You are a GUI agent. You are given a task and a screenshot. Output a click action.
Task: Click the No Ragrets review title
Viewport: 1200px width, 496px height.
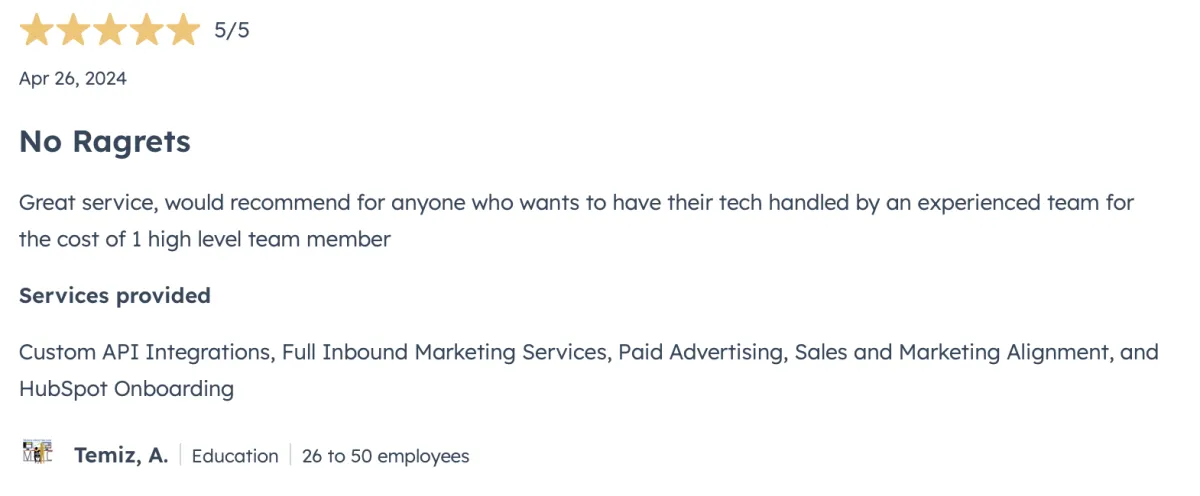pyautogui.click(x=105, y=142)
